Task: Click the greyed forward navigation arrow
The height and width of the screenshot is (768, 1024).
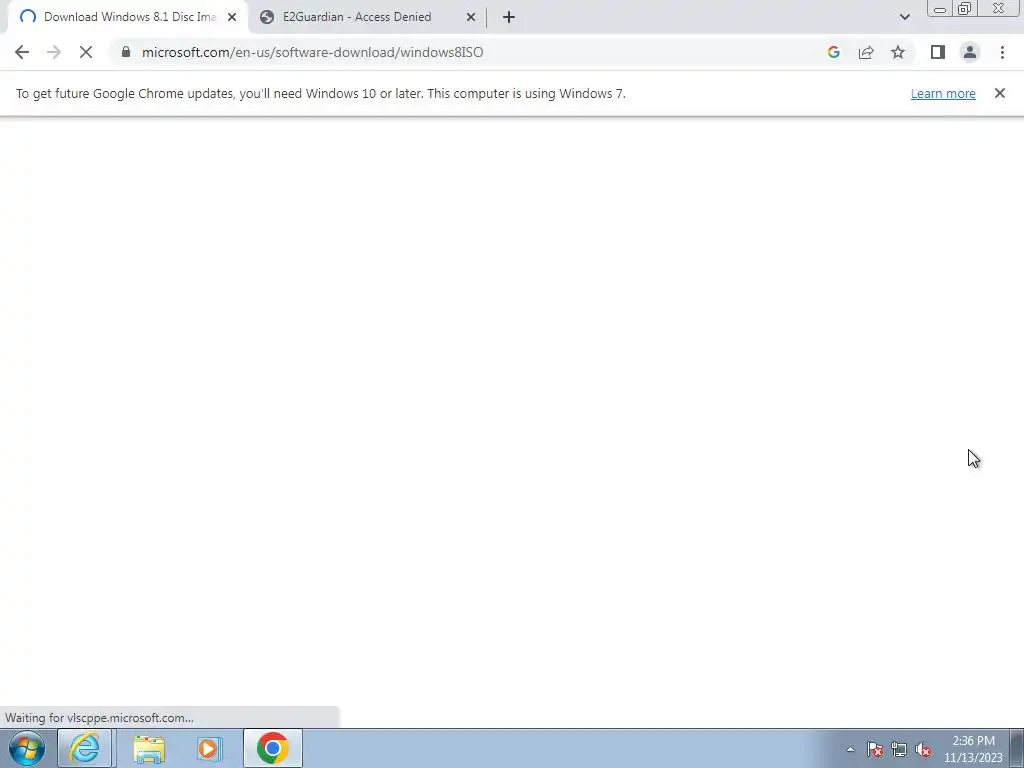Action: (x=54, y=52)
